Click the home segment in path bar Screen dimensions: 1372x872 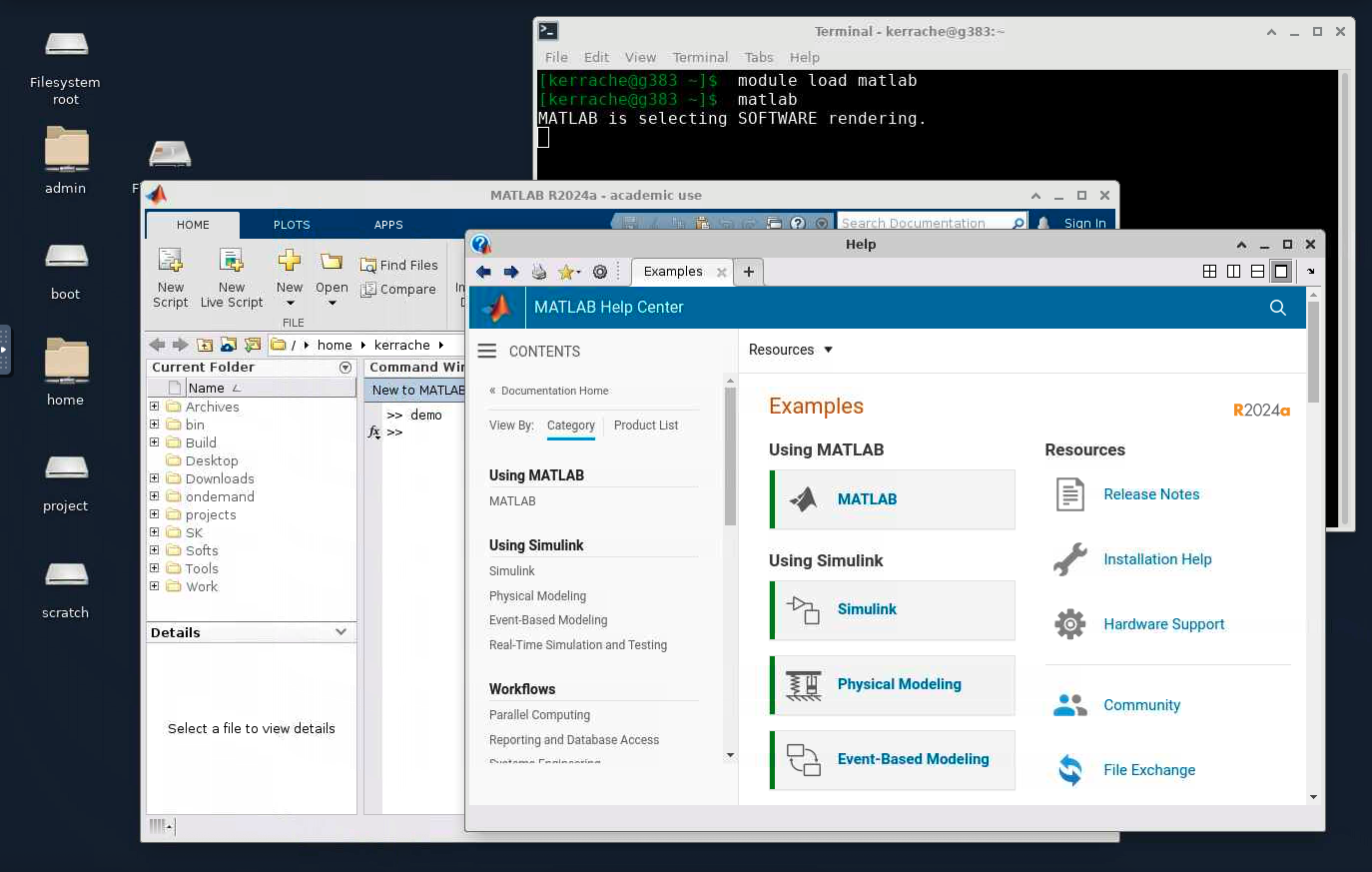click(x=335, y=345)
